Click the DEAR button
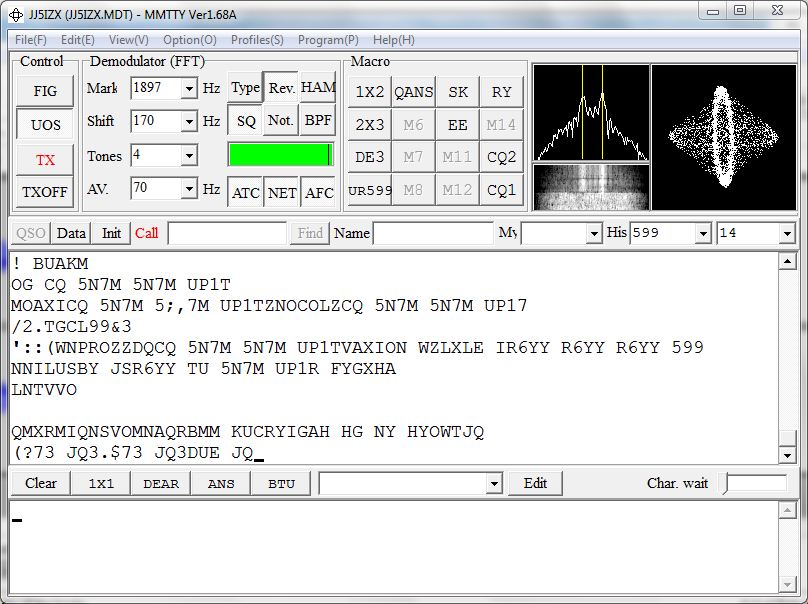This screenshot has width=808, height=604. [161, 483]
